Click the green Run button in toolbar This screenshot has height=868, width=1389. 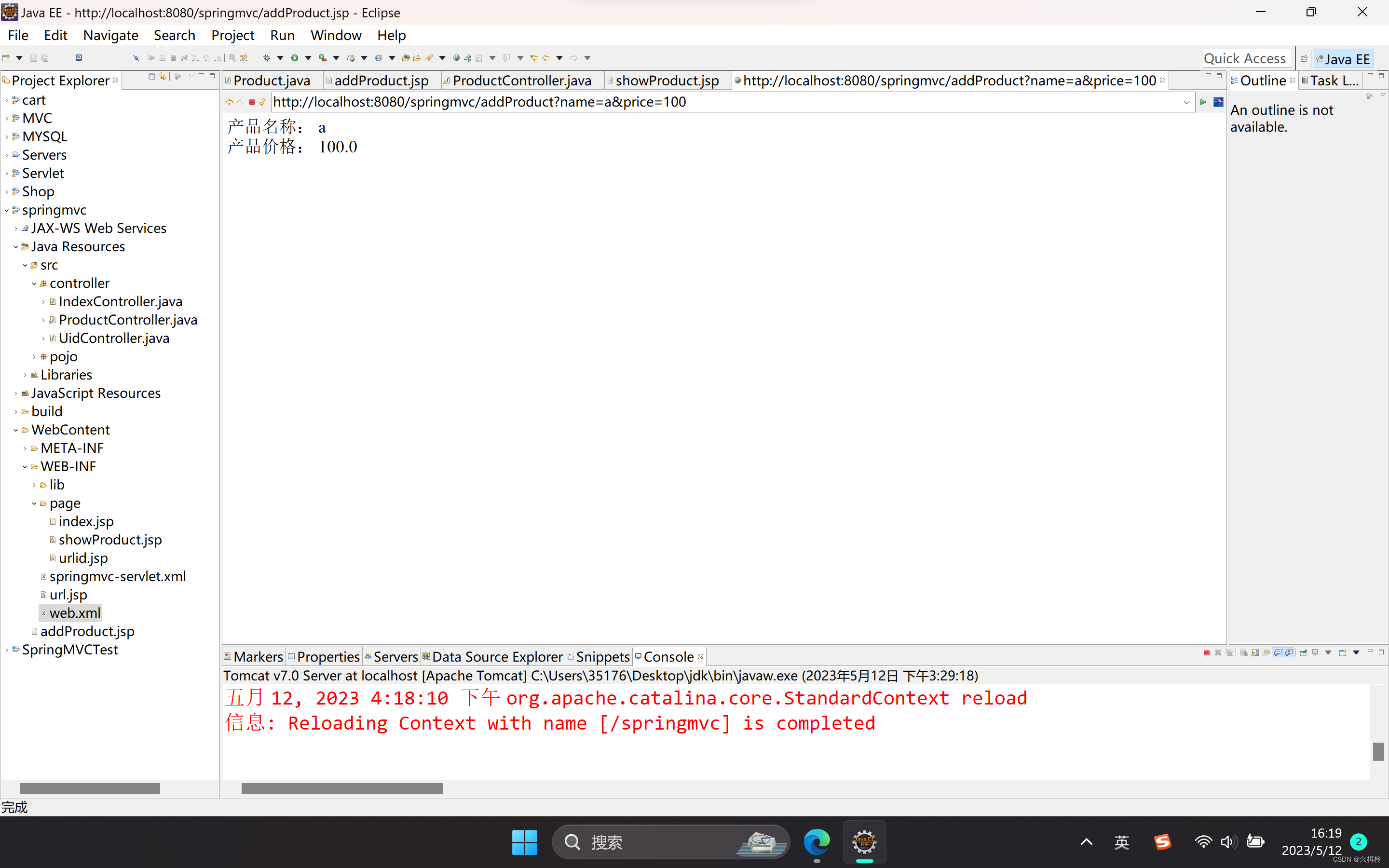[295, 58]
